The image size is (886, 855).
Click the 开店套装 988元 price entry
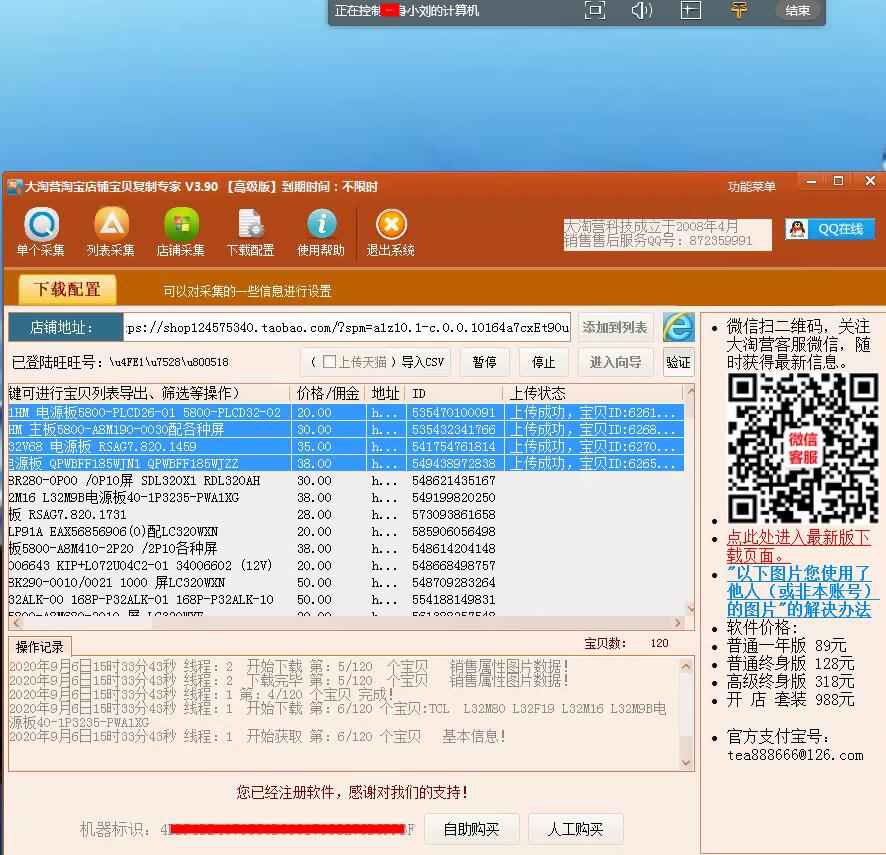[791, 699]
